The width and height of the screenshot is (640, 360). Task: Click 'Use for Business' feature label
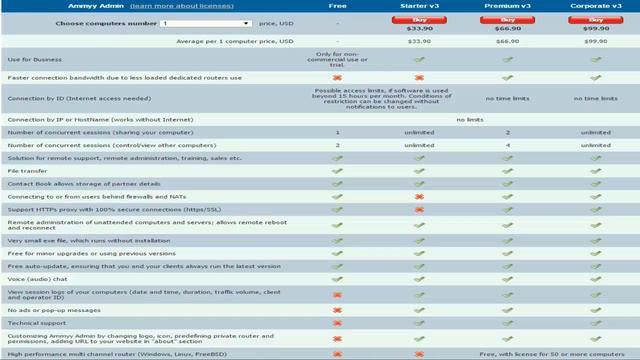[35, 60]
